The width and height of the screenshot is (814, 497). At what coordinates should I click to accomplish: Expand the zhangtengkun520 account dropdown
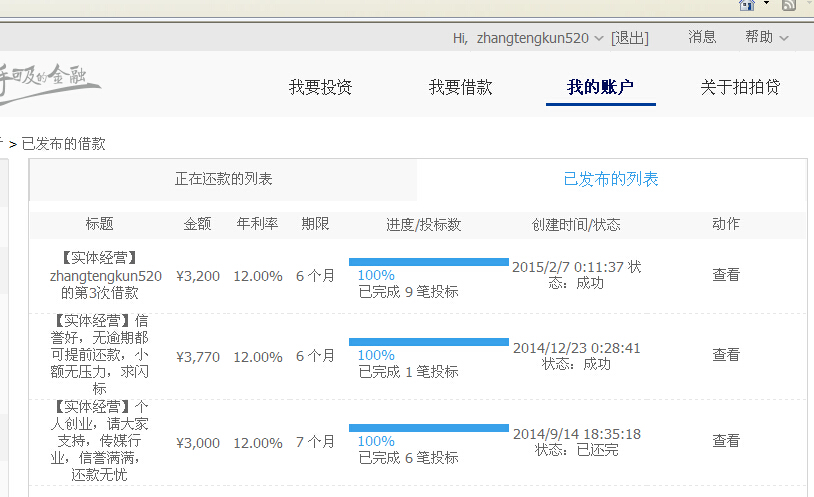(599, 38)
